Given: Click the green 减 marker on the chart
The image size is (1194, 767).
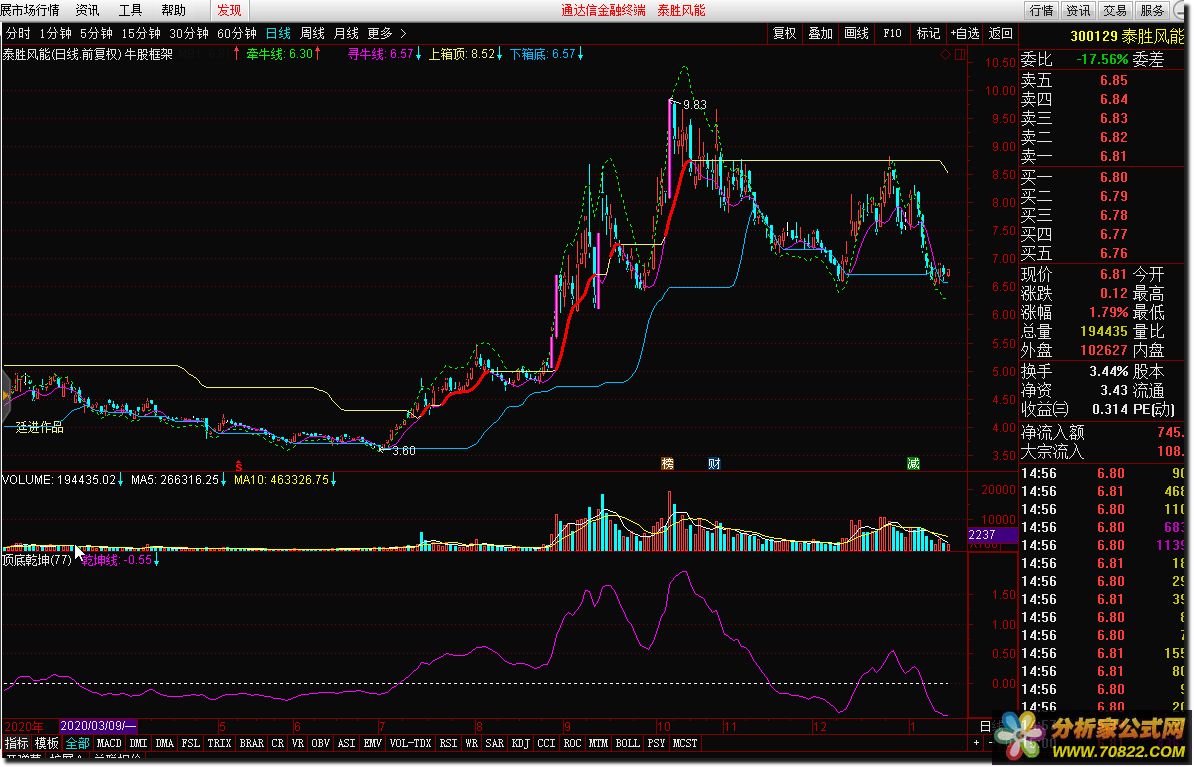Looking at the screenshot, I should (x=913, y=463).
